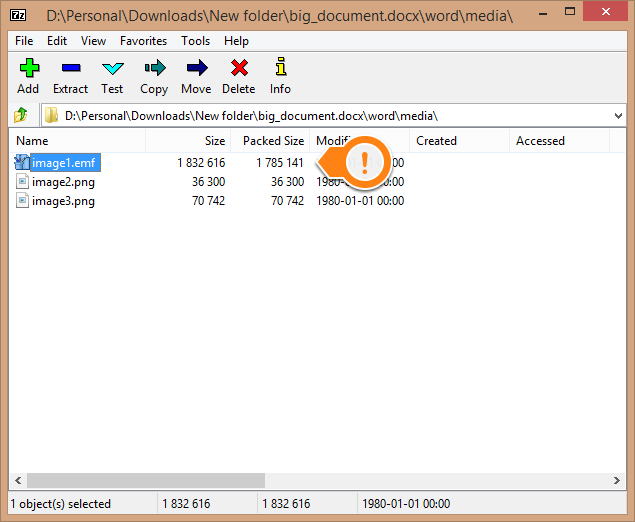Run Test on the archive

point(112,68)
